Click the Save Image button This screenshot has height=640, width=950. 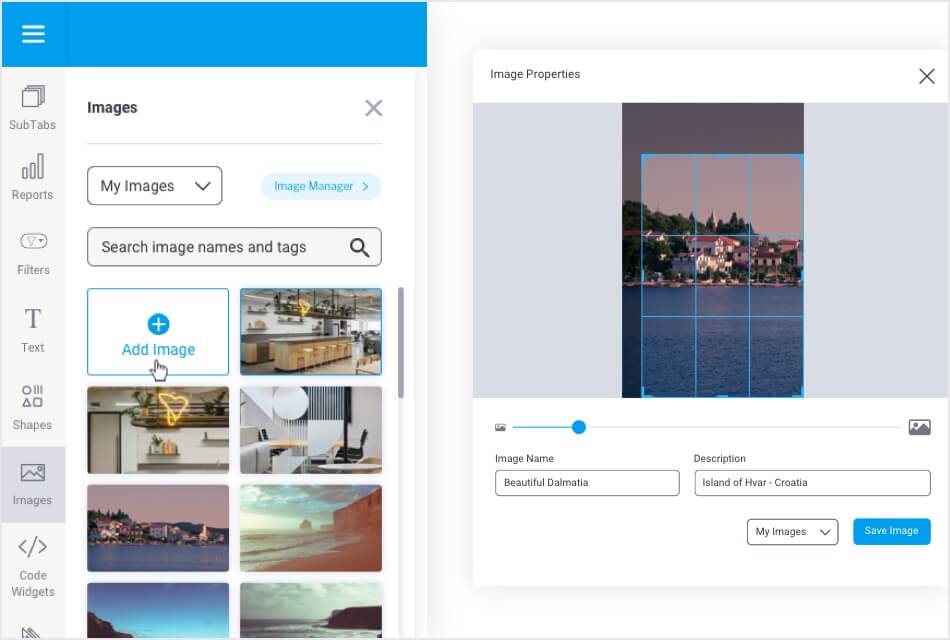(891, 531)
